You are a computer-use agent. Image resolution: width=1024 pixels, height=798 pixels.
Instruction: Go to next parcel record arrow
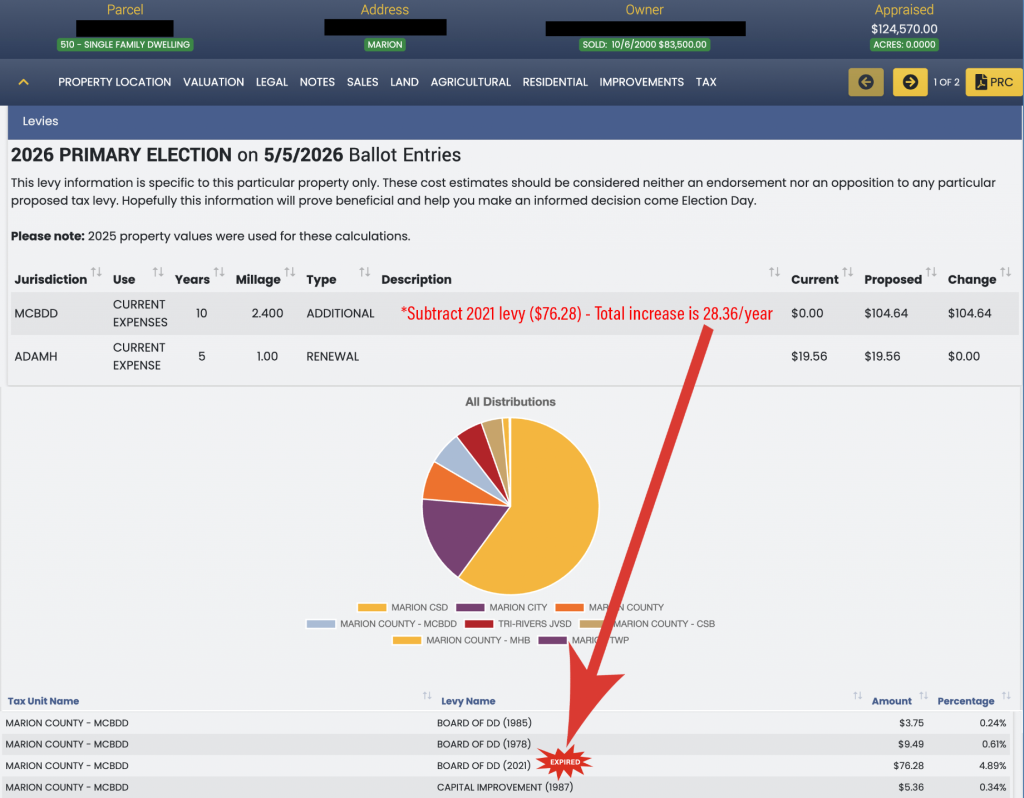coord(909,82)
